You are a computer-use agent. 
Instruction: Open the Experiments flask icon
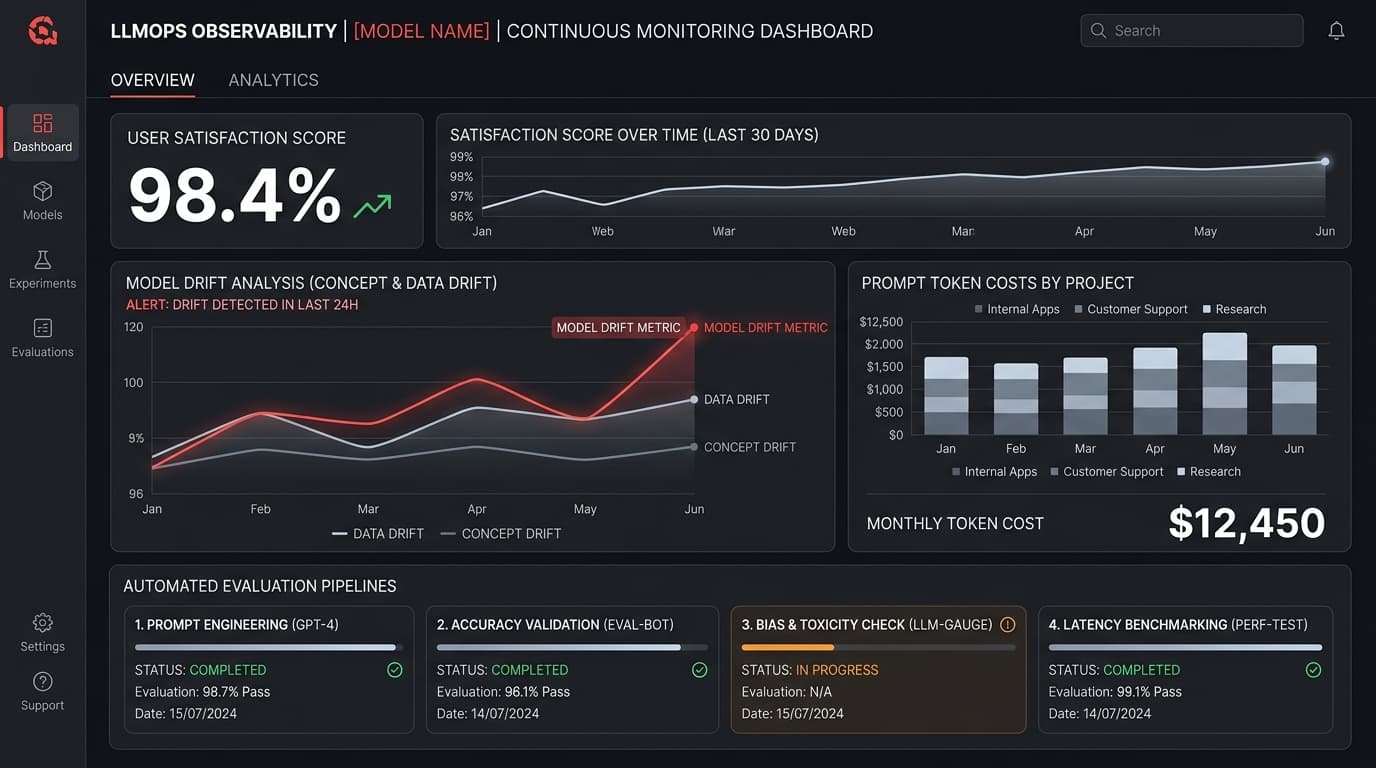(x=43, y=260)
